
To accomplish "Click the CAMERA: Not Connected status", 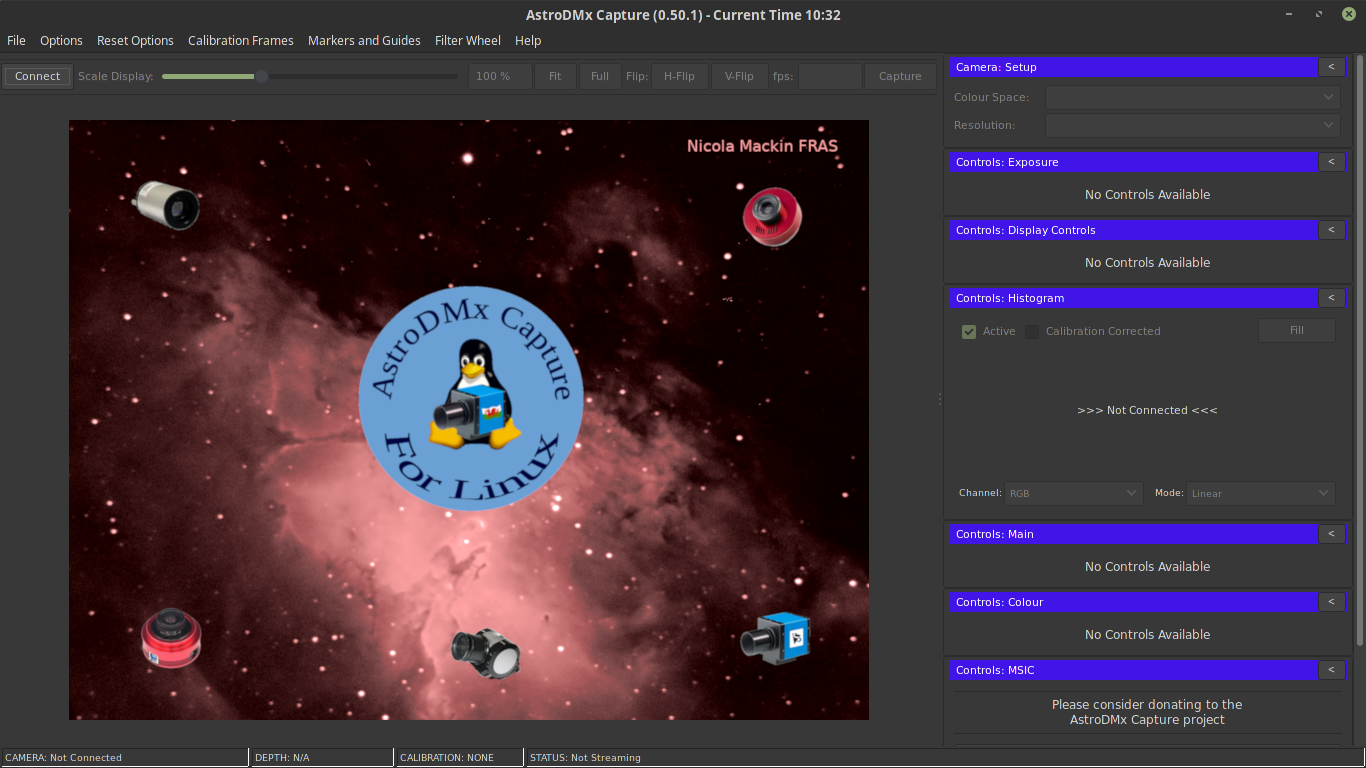I will (64, 758).
